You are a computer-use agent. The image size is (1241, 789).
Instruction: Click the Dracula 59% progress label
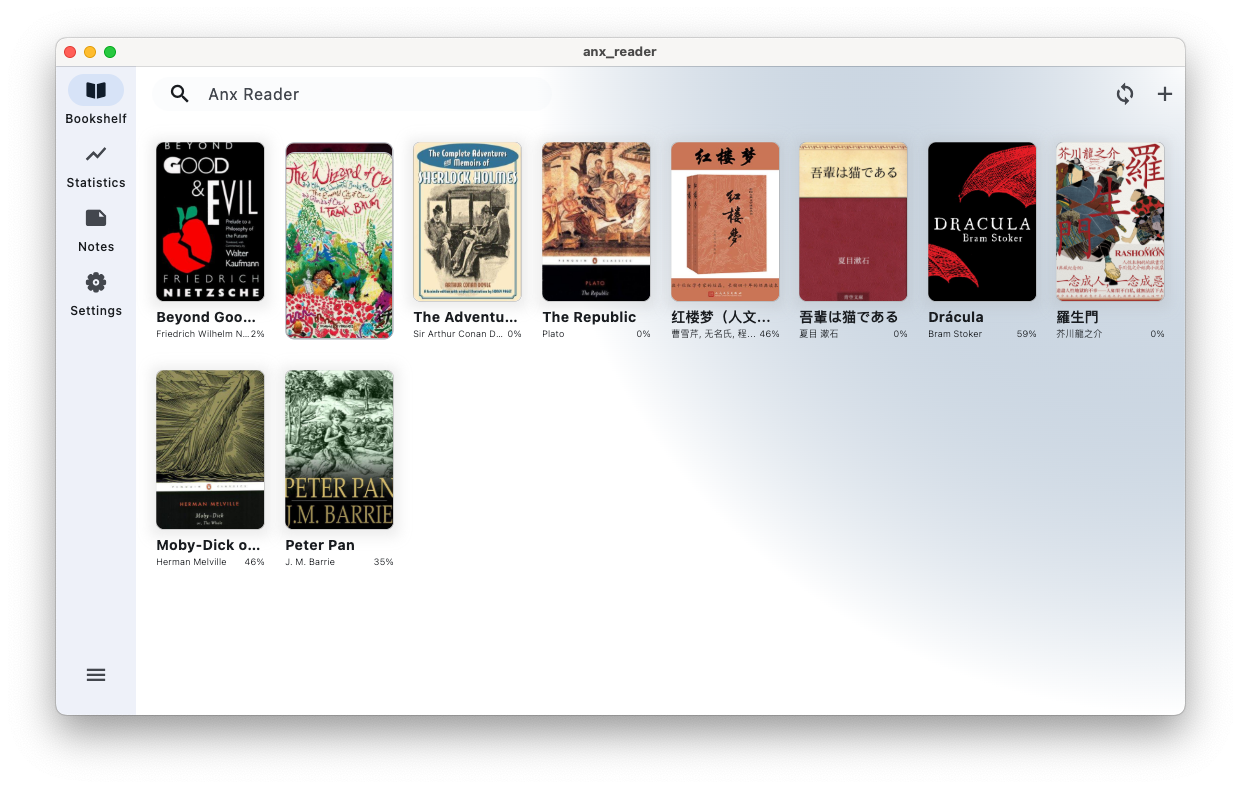coord(1026,334)
